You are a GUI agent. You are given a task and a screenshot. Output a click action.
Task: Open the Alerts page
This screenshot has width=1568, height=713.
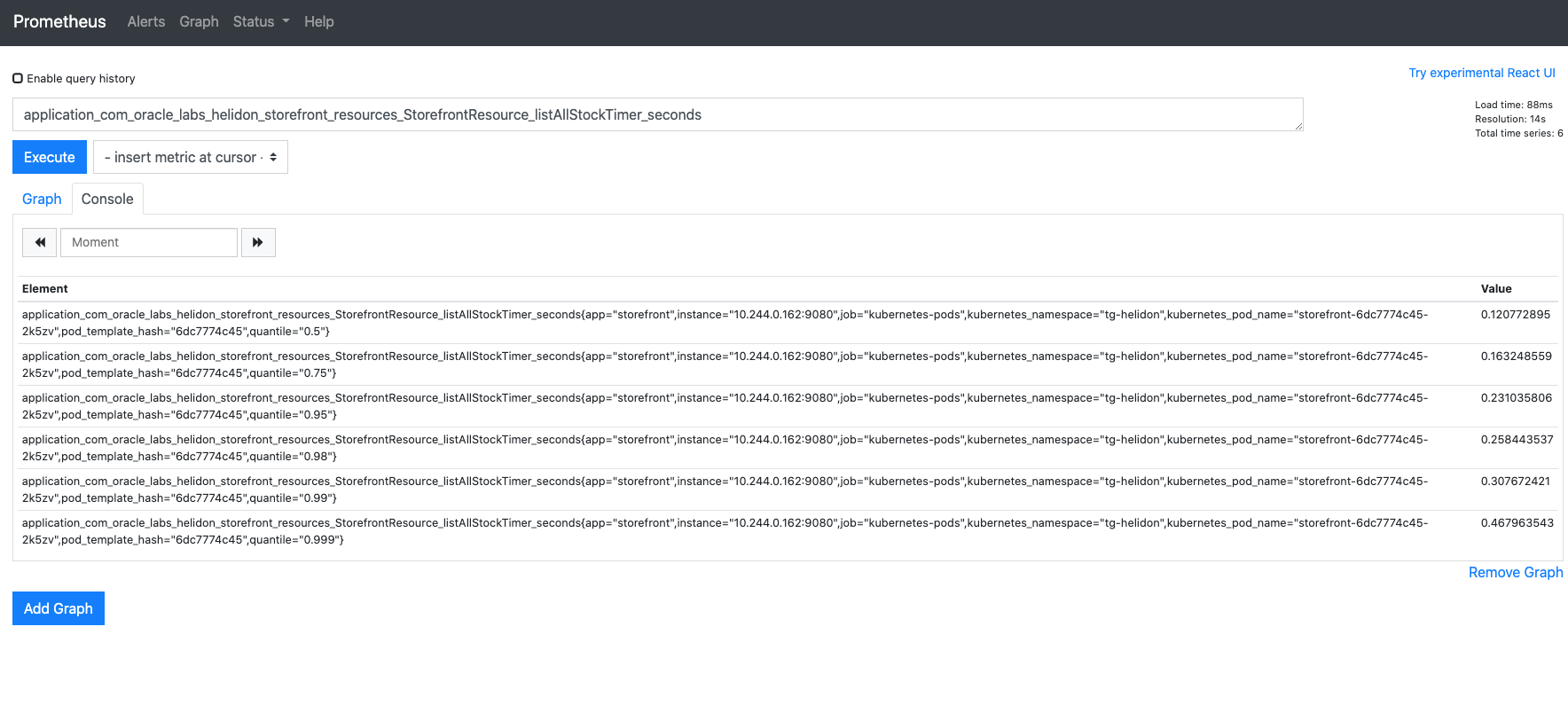click(x=146, y=21)
